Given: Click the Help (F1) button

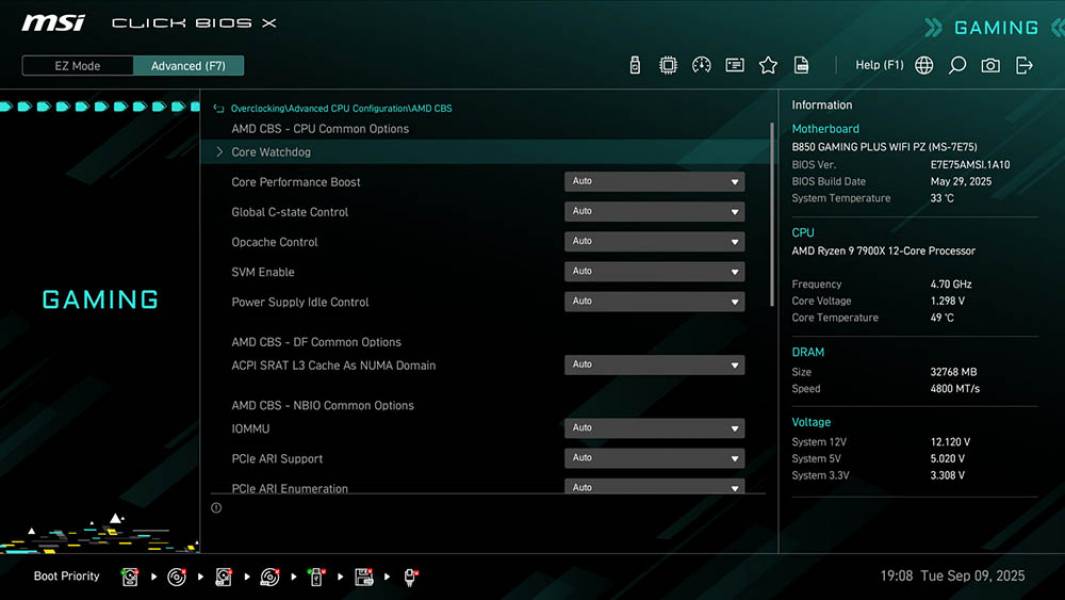Looking at the screenshot, I should pyautogui.click(x=879, y=64).
